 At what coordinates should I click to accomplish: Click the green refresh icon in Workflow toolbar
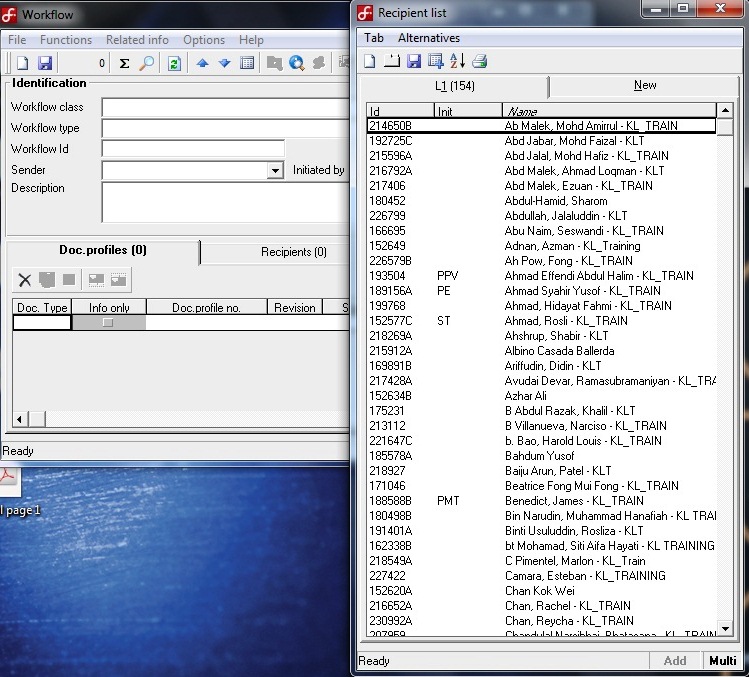(174, 63)
